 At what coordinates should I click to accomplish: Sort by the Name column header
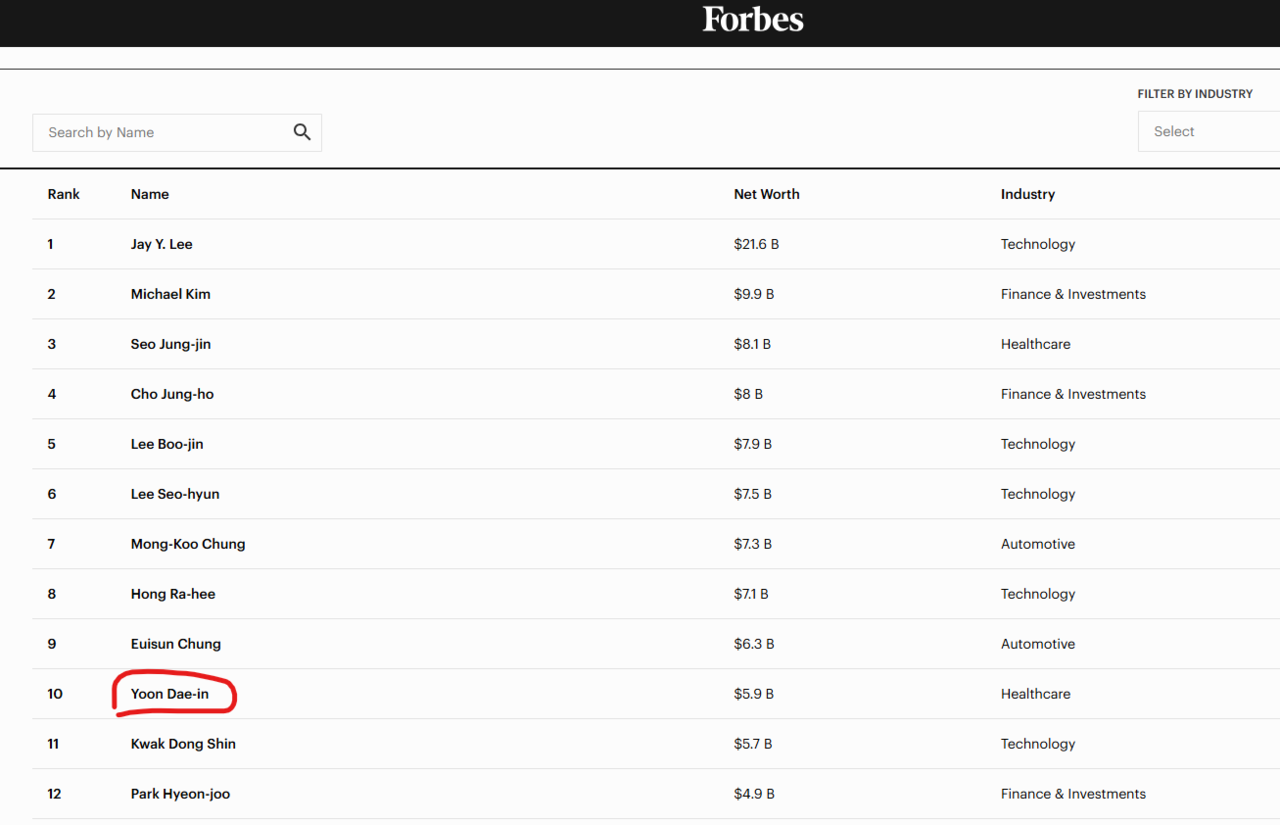coord(150,194)
